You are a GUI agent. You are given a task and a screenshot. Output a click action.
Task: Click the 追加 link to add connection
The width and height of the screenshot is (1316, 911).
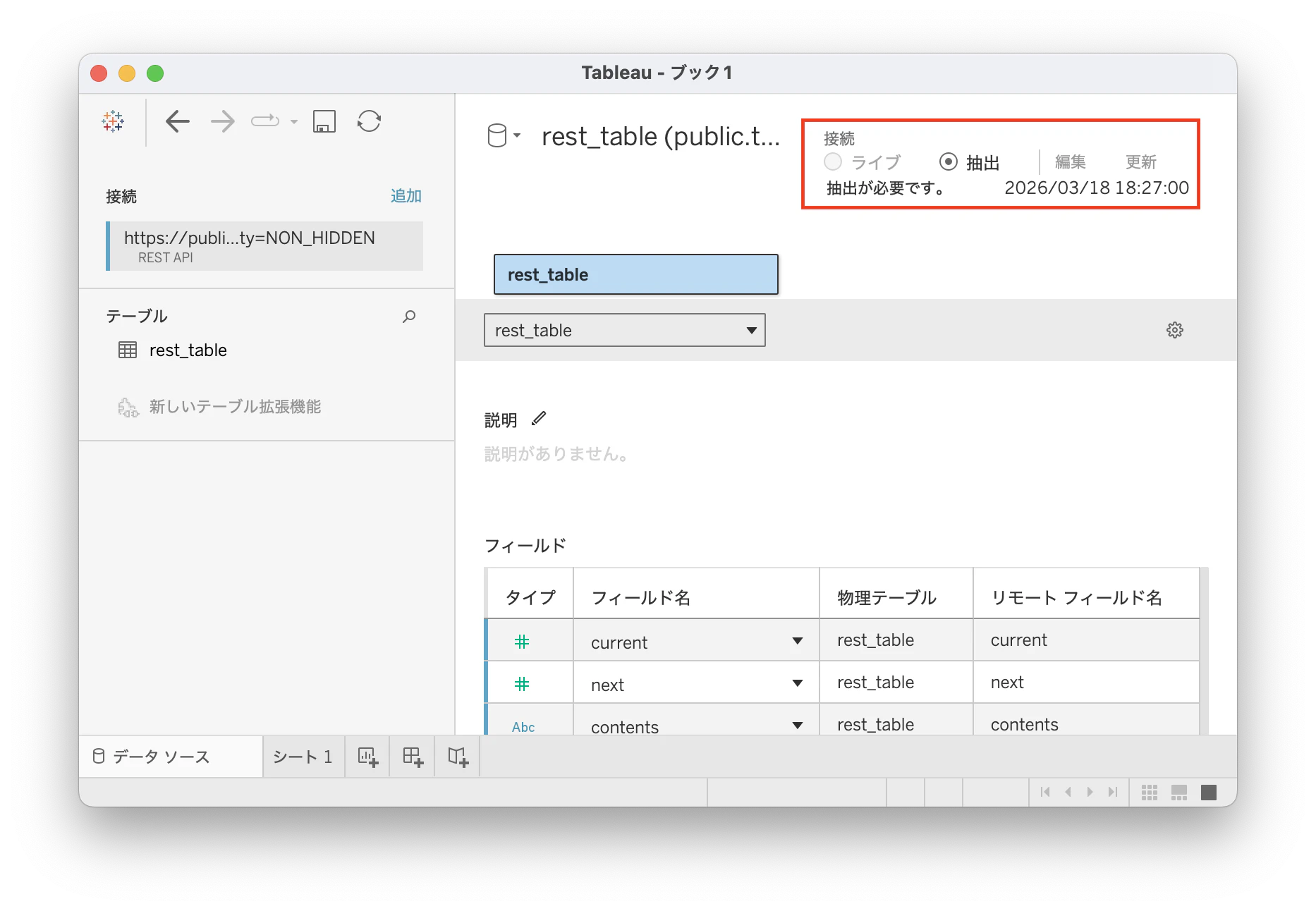point(406,196)
